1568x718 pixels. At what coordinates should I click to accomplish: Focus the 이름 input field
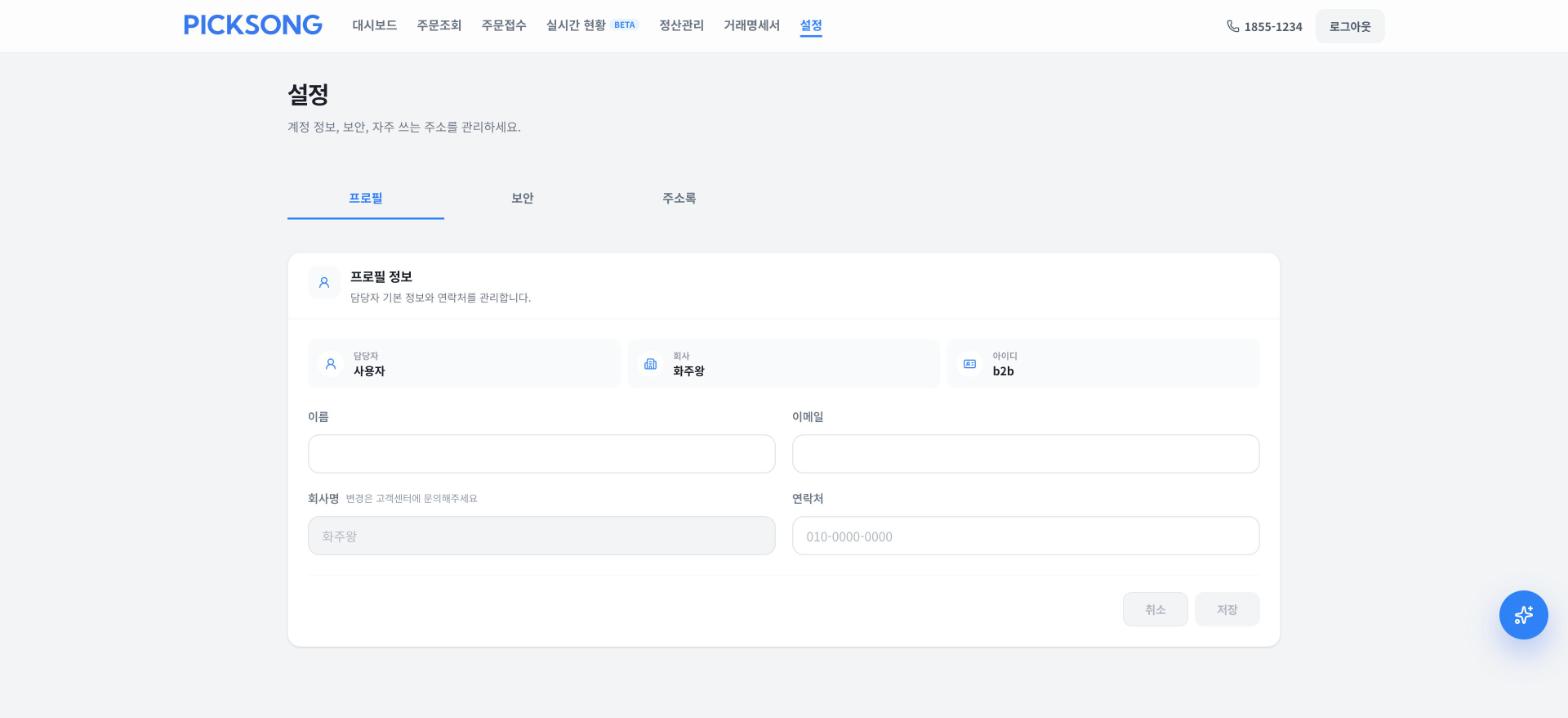(x=542, y=454)
